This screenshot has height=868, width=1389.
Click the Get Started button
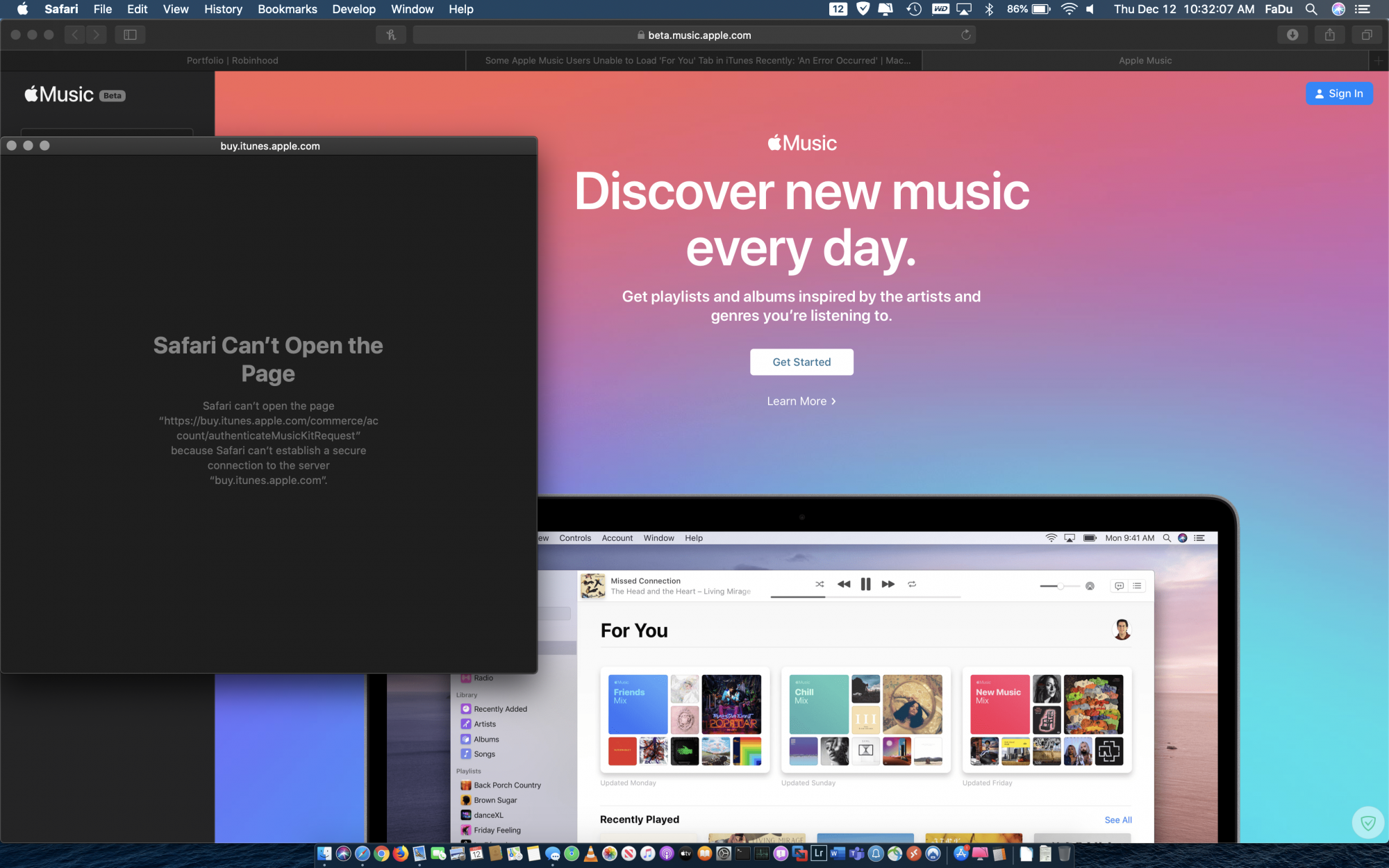pos(801,362)
